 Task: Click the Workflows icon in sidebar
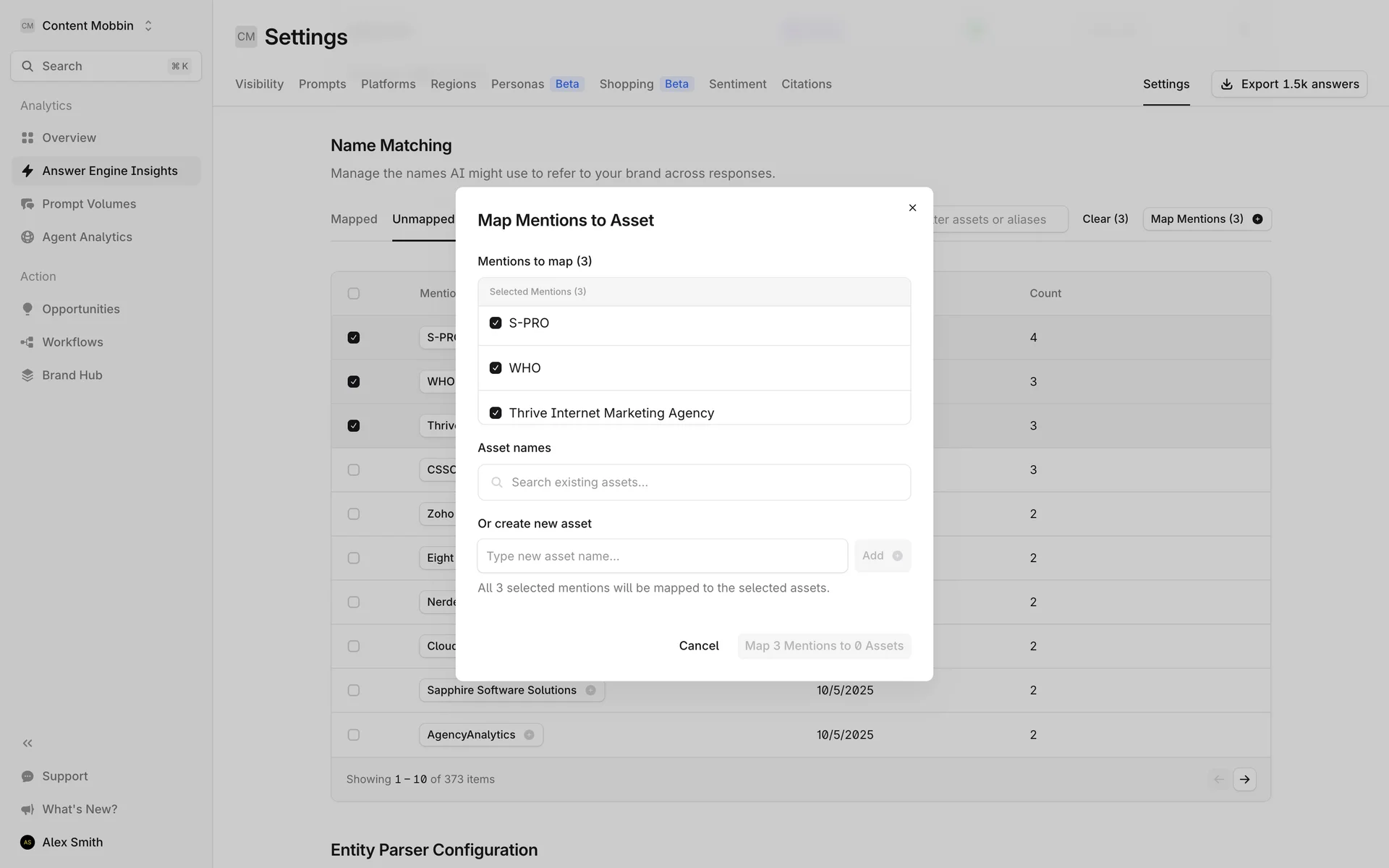(27, 342)
